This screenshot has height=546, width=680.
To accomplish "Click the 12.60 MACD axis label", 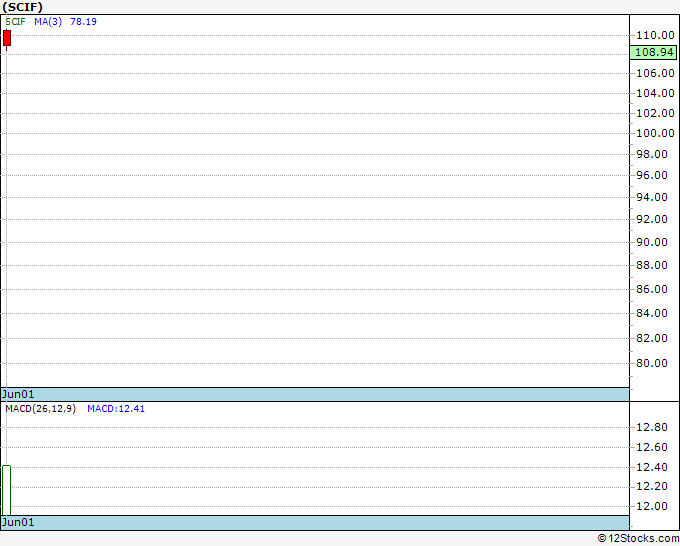I will point(651,447).
